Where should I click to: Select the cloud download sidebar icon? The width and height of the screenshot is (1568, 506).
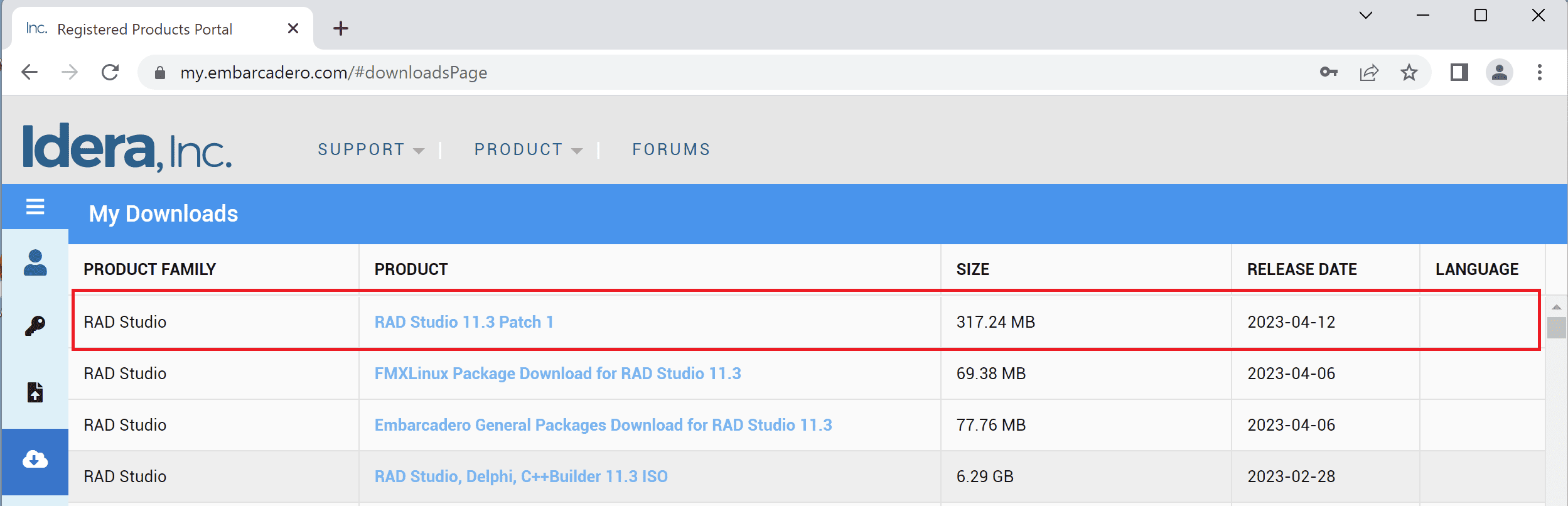[x=35, y=460]
